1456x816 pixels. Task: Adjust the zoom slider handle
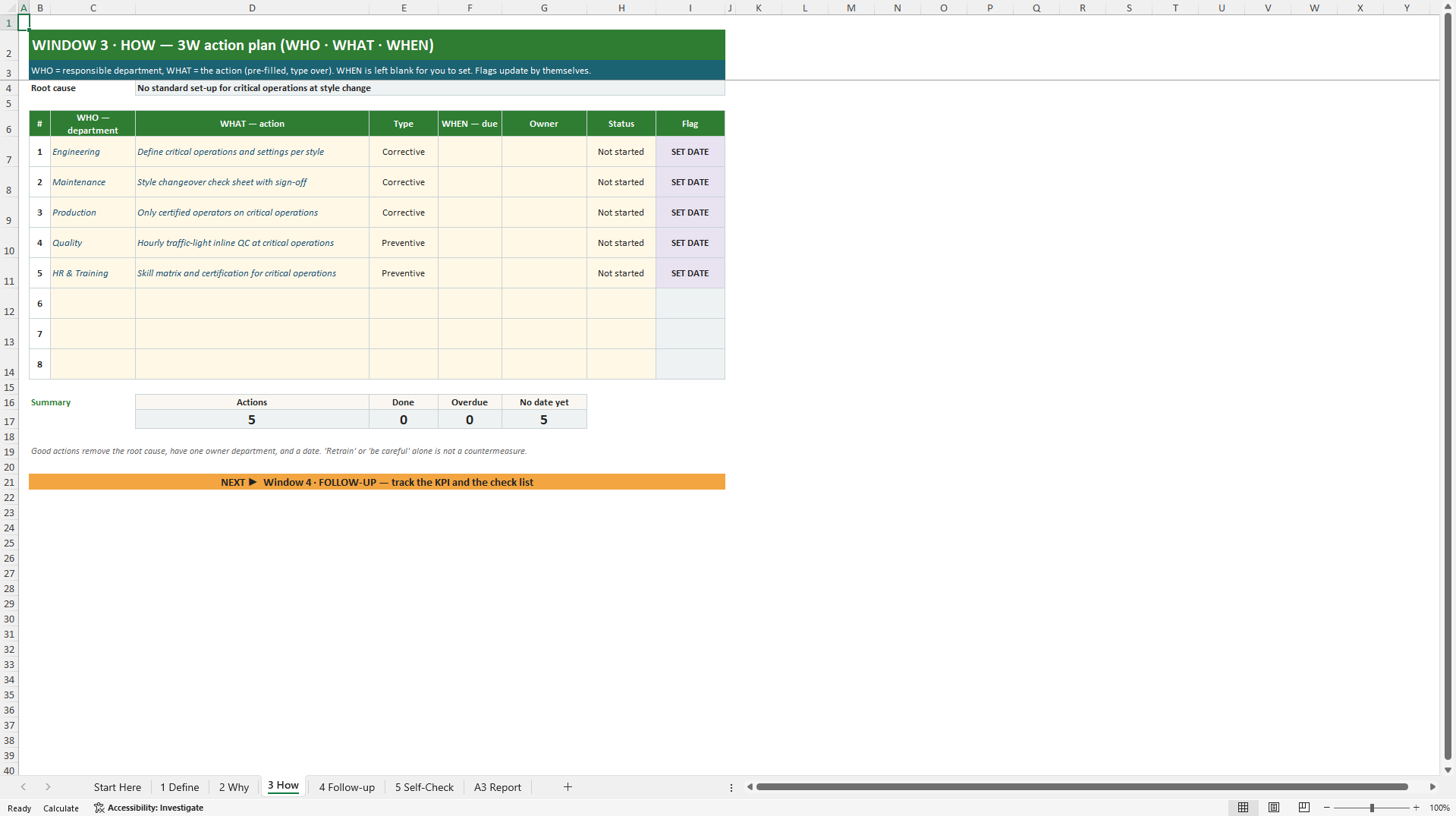1372,808
